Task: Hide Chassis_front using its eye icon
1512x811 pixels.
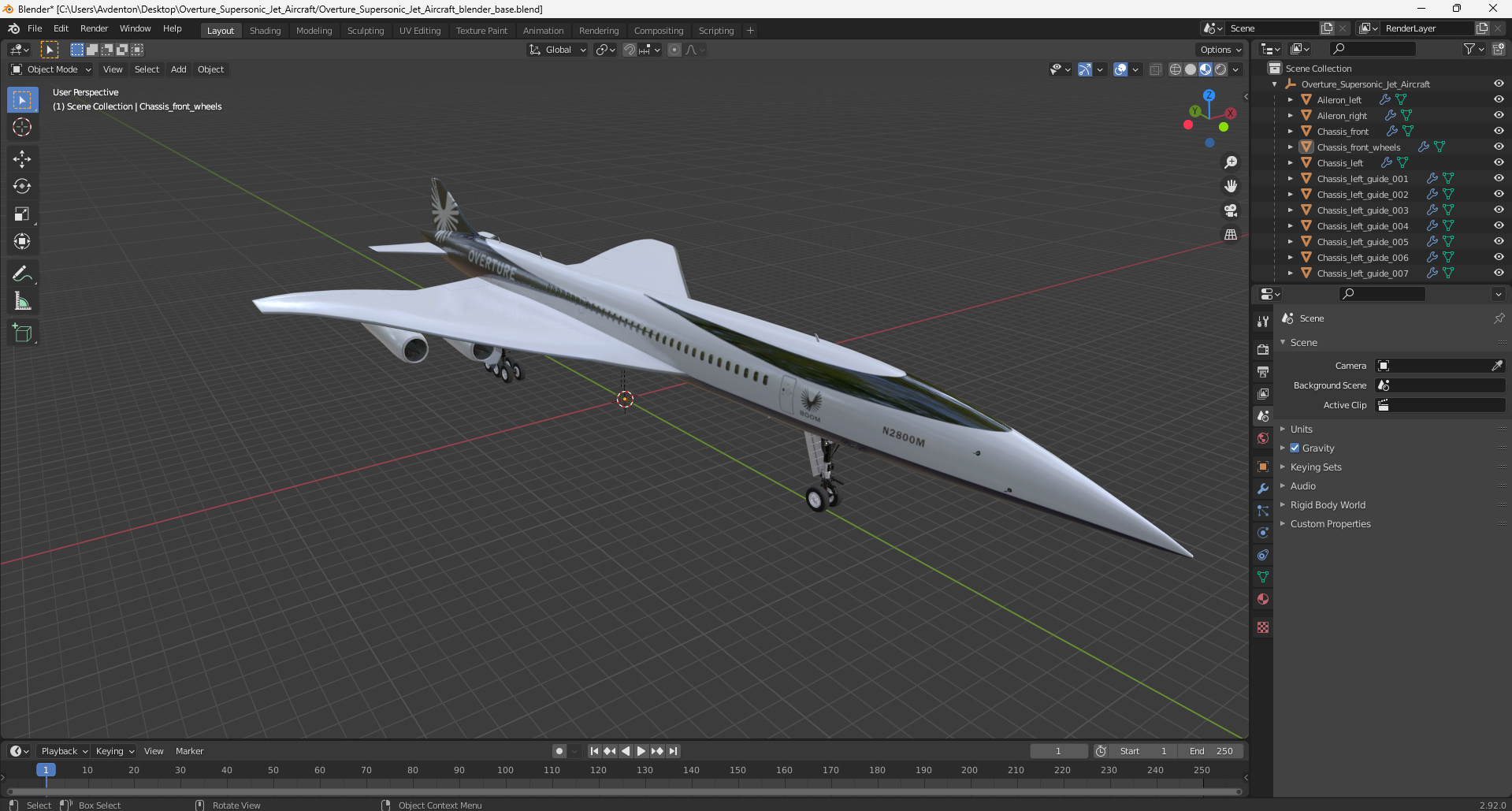Action: pos(1499,131)
